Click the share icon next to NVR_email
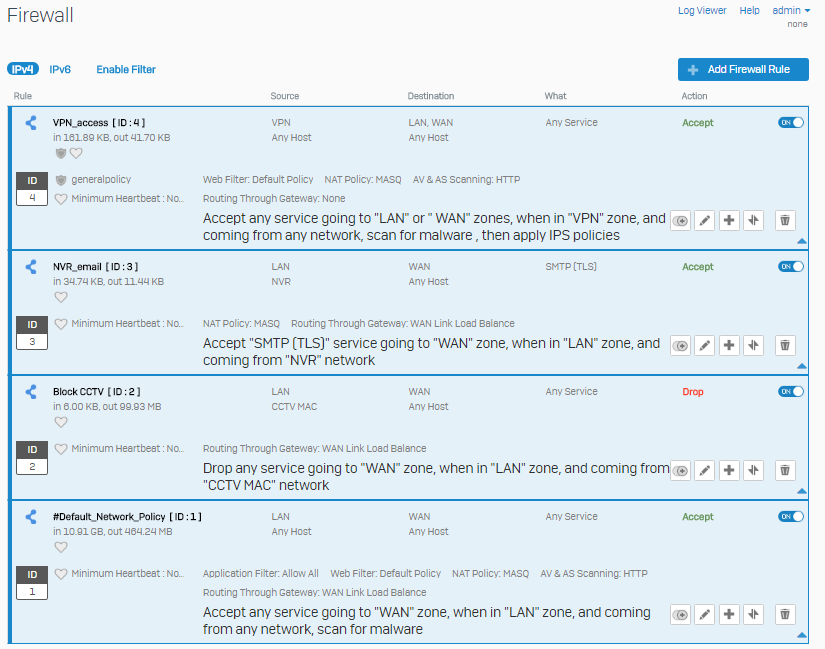This screenshot has width=825, height=649. click(x=31, y=267)
